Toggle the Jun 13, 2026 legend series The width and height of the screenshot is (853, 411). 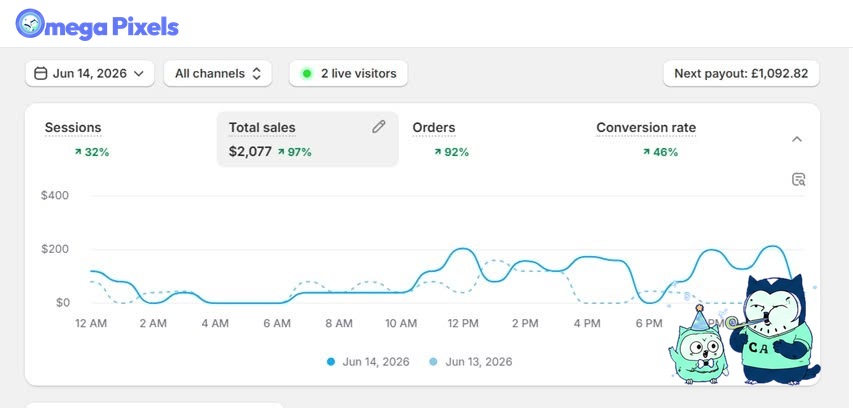tap(471, 362)
